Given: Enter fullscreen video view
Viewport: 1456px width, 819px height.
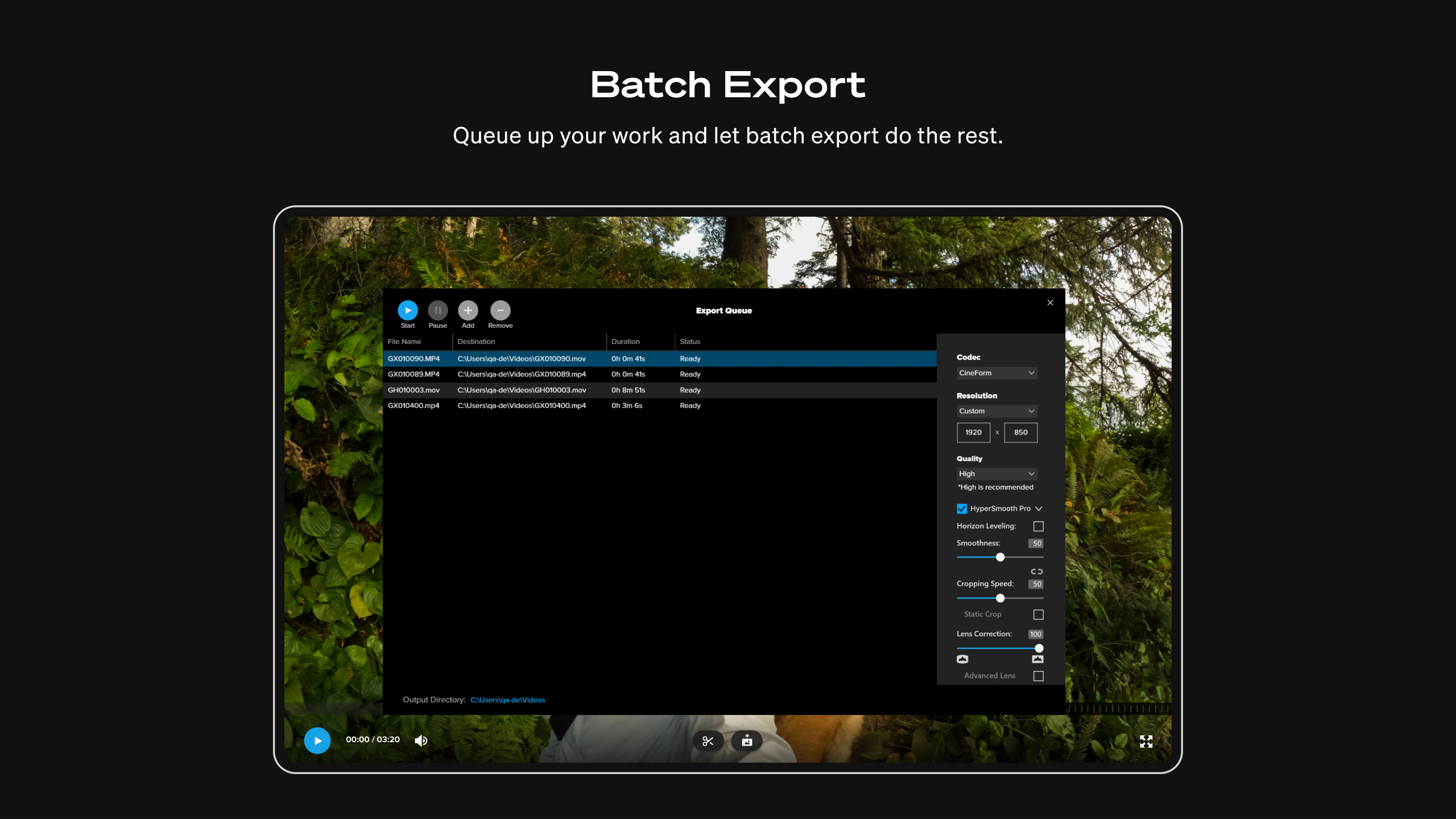Looking at the screenshot, I should 1147,741.
